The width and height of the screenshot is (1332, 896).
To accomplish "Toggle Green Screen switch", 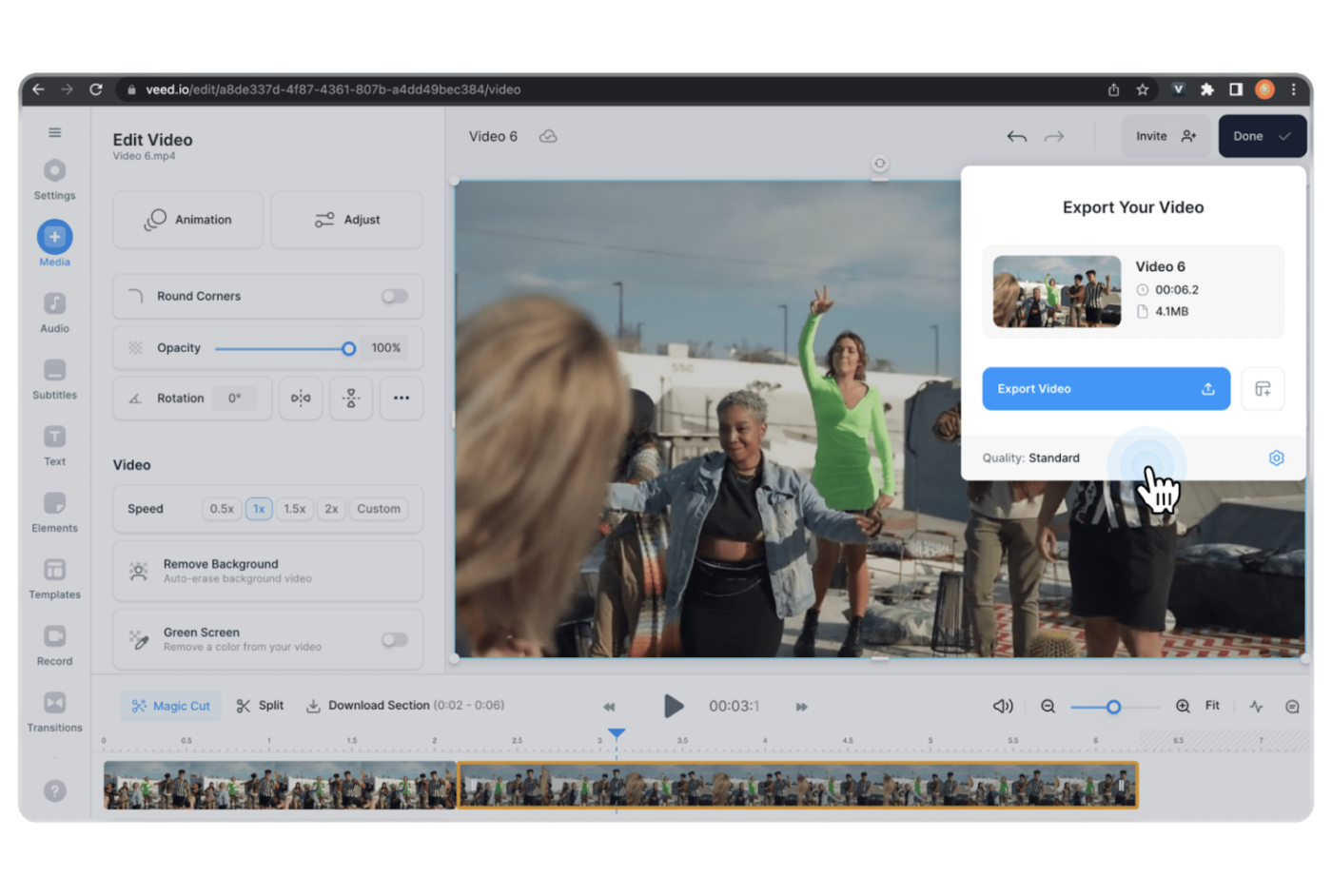I will click(394, 640).
